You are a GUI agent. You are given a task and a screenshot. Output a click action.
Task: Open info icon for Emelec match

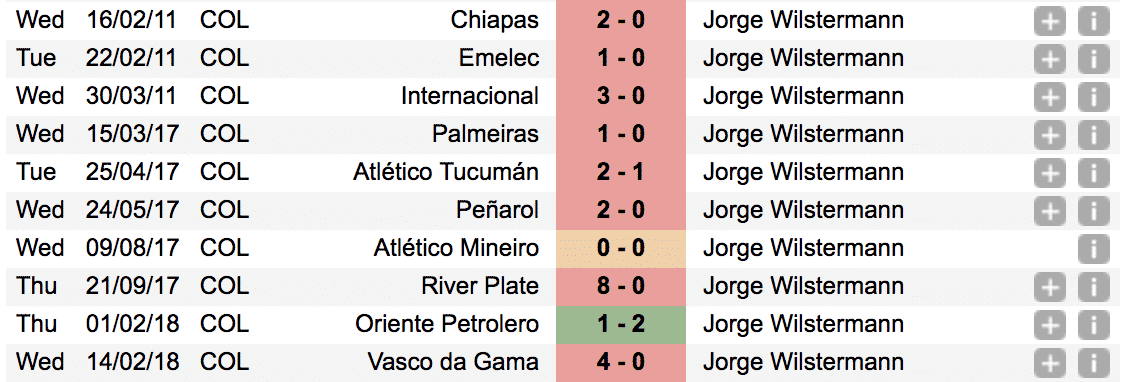1094,58
